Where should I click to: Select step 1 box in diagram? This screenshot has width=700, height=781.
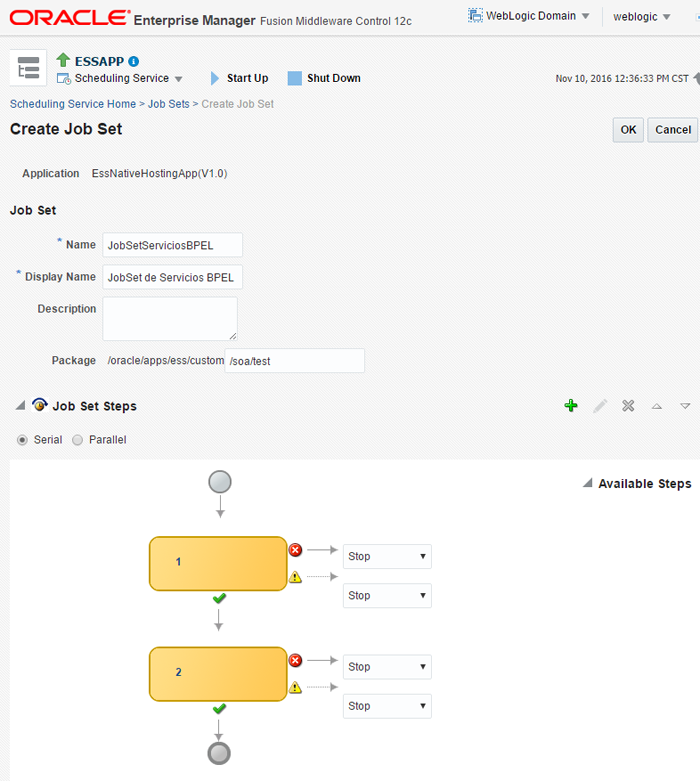pos(218,563)
